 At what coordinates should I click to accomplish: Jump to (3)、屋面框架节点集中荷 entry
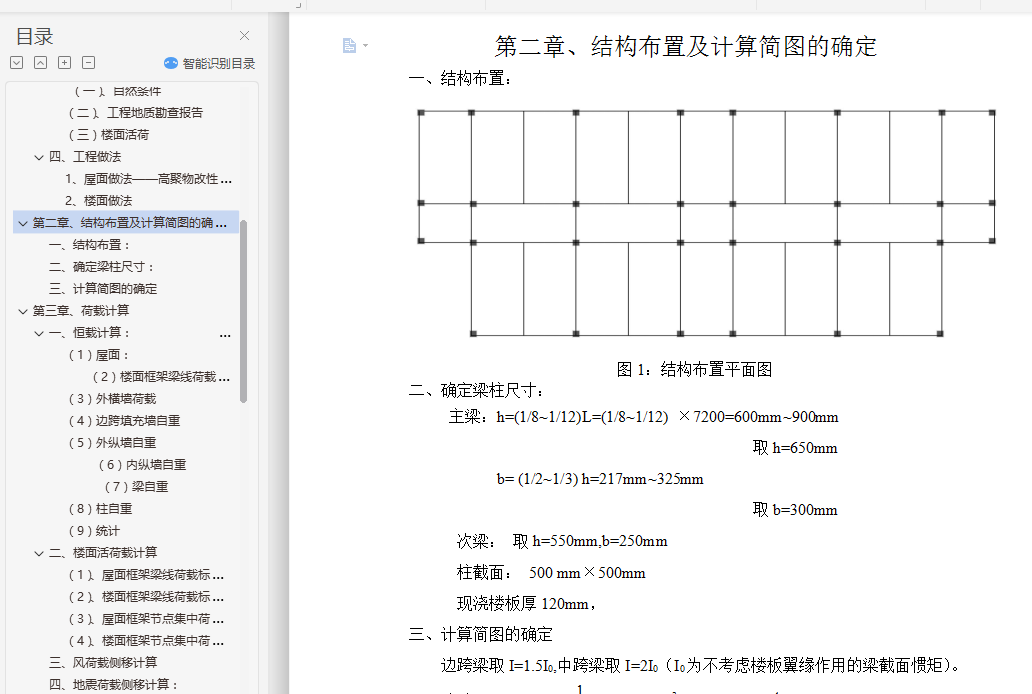(x=146, y=619)
